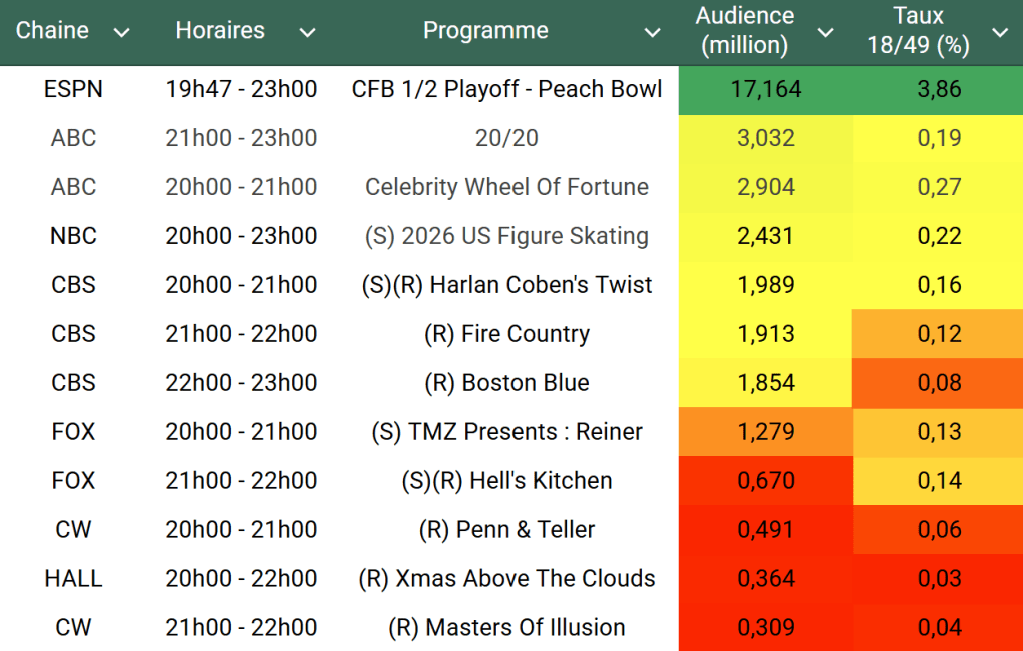
Task: Click the Fire Country programme cell
Action: (x=507, y=334)
